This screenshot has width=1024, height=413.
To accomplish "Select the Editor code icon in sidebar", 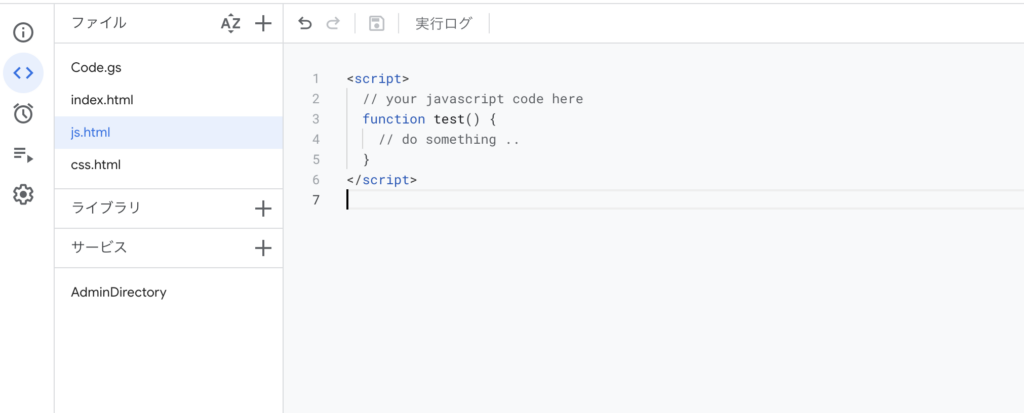I will (24, 73).
